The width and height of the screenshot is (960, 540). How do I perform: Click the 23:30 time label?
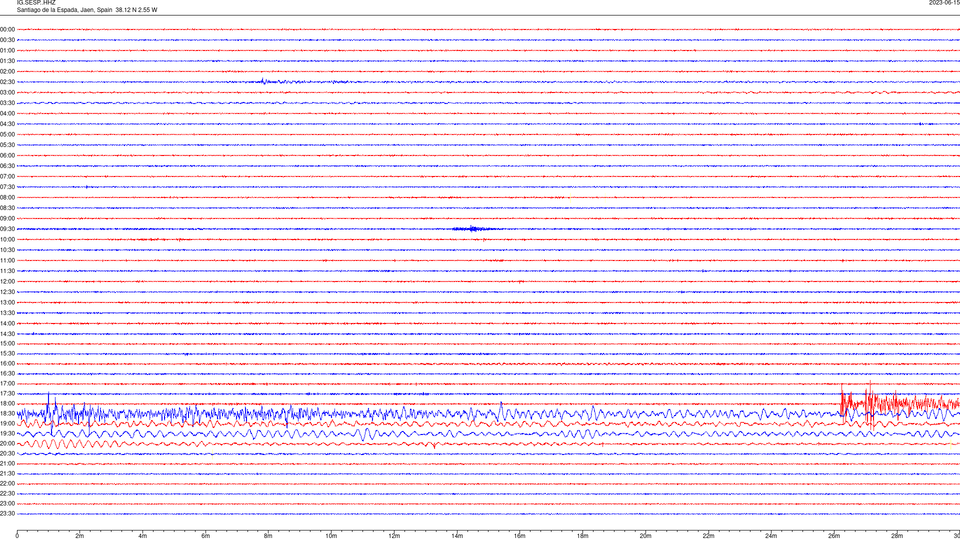point(7,514)
